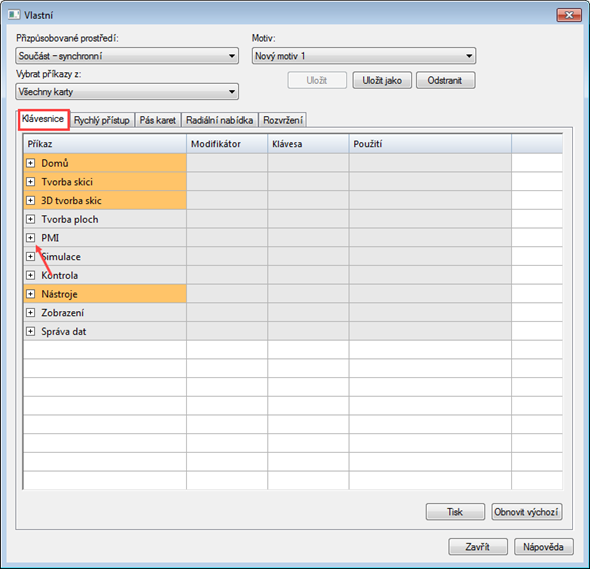Expand the Kontrola command group

(30, 275)
